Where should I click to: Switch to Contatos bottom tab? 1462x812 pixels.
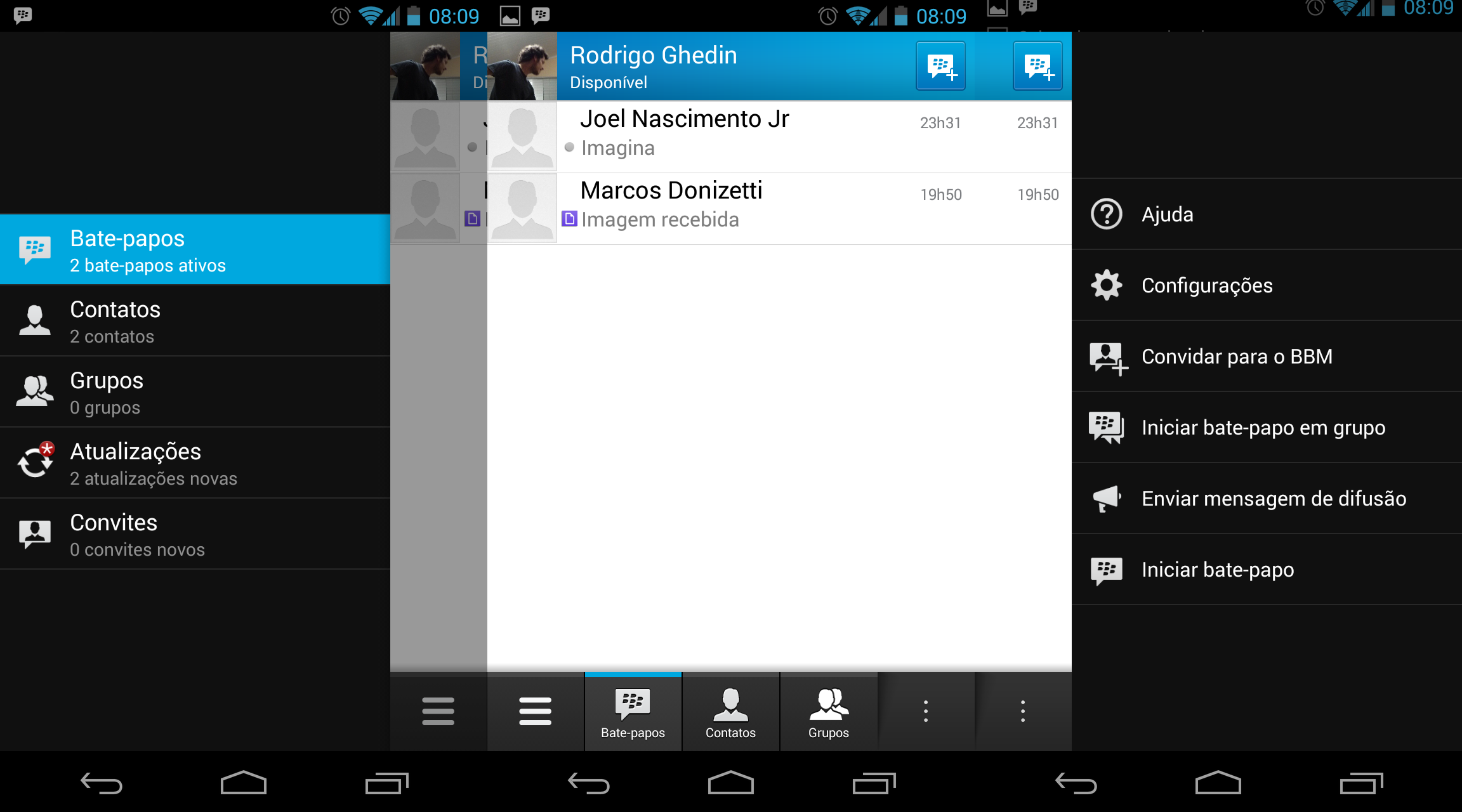(x=730, y=713)
